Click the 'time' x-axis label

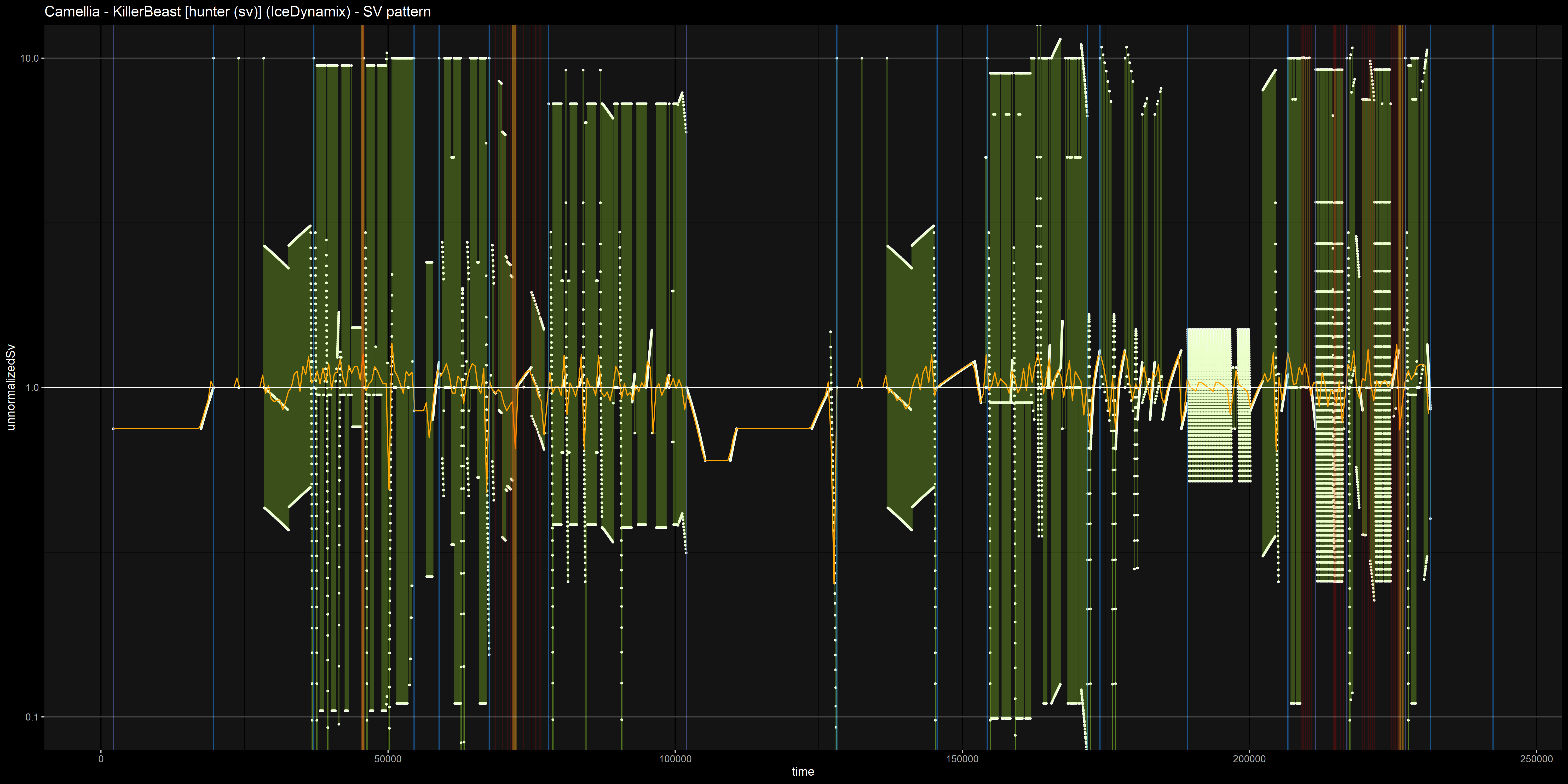pyautogui.click(x=802, y=772)
